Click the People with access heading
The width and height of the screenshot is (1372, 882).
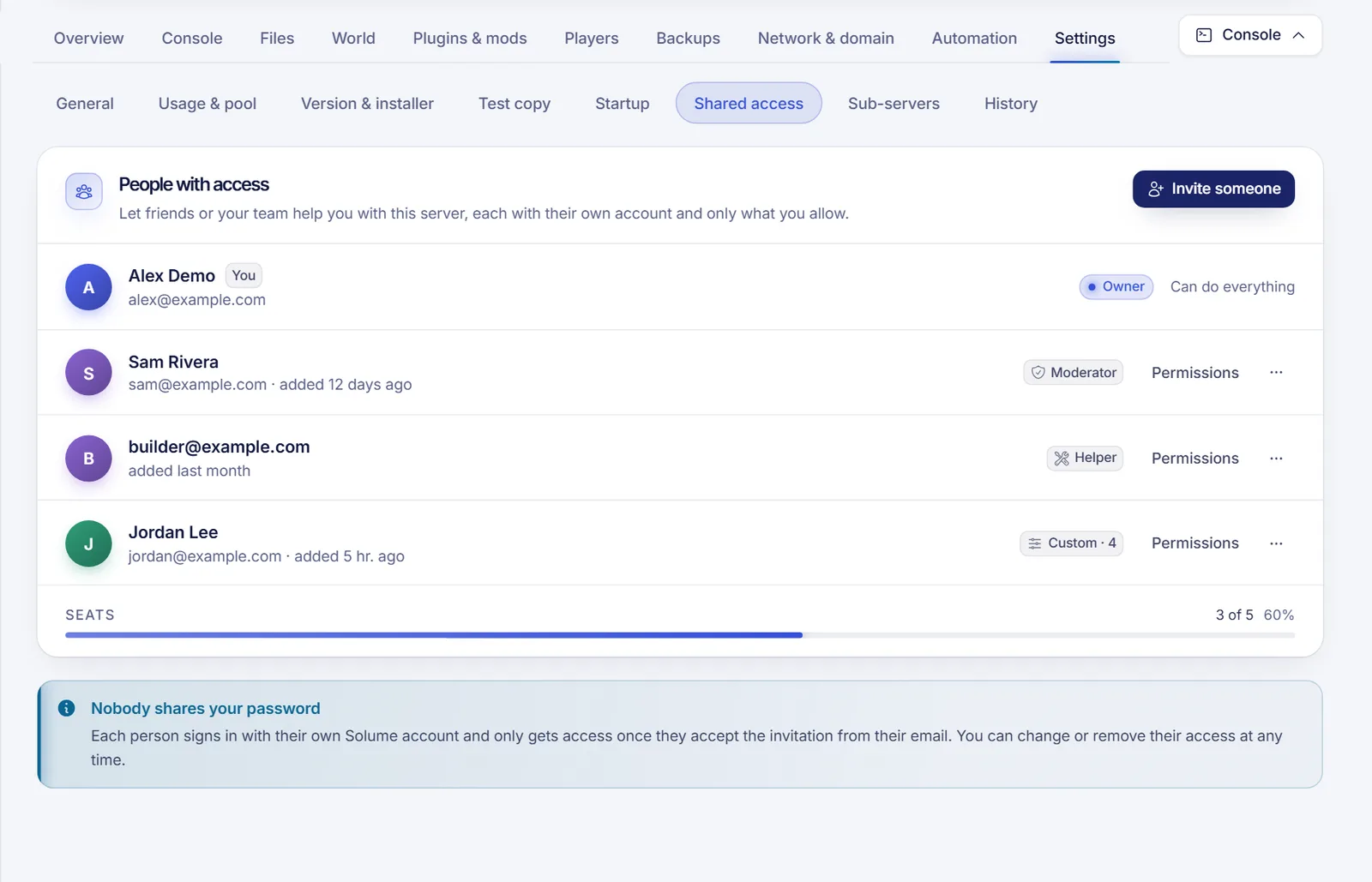[194, 185]
